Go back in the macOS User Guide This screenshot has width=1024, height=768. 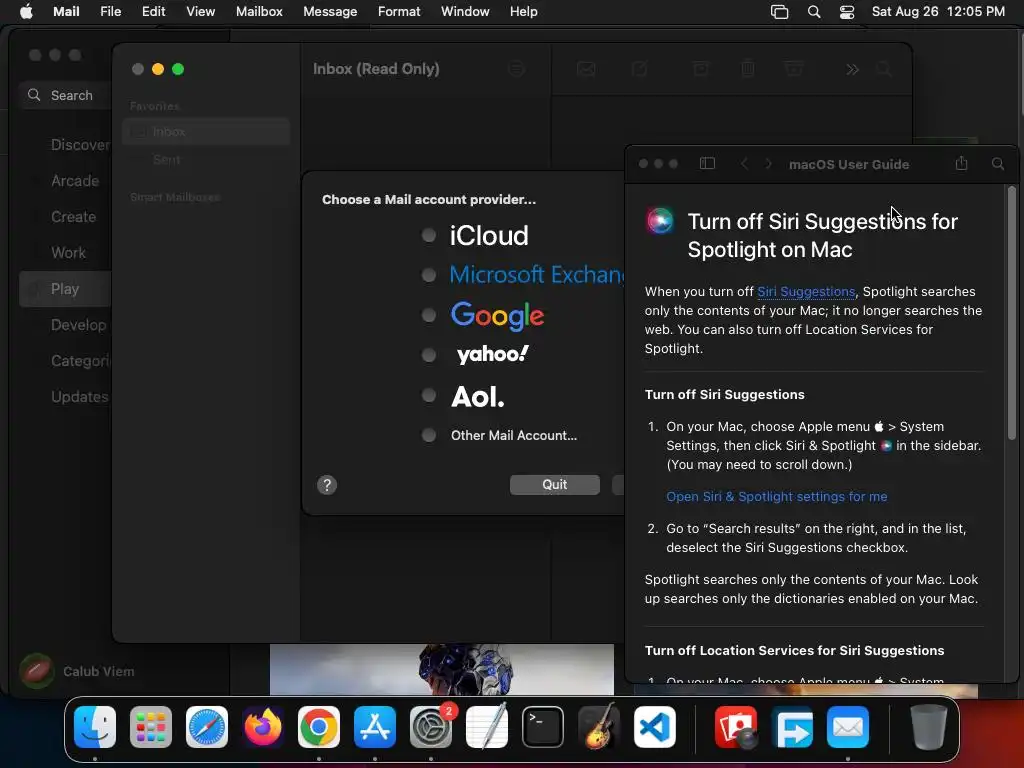pyautogui.click(x=744, y=164)
